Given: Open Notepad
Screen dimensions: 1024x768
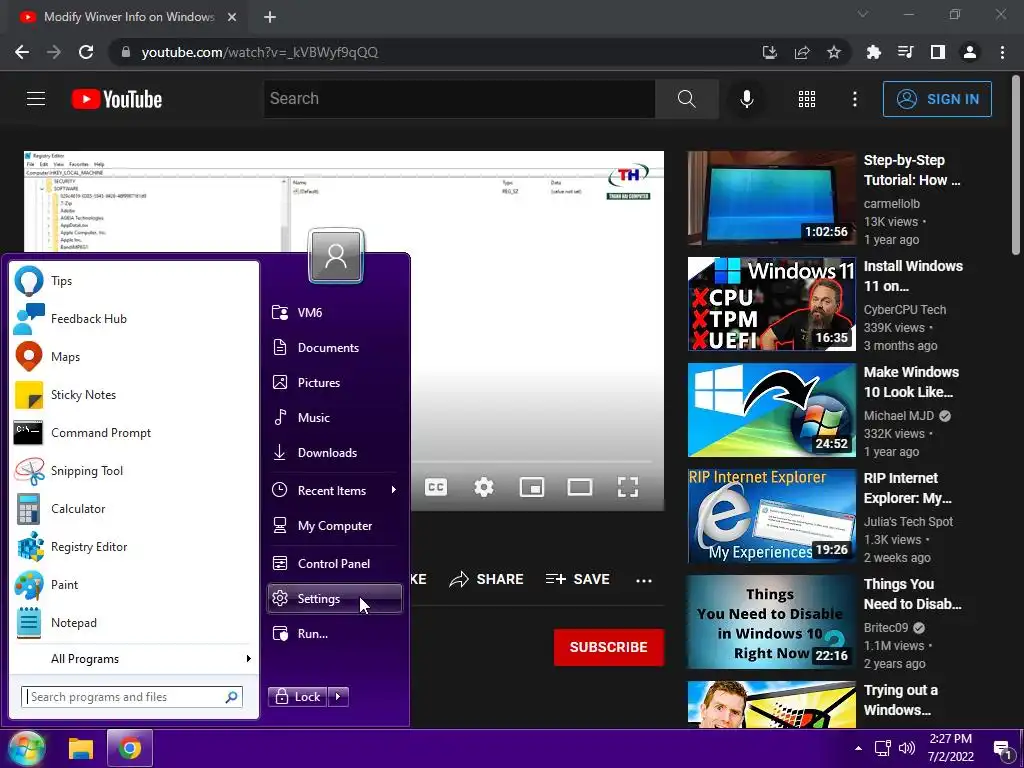Looking at the screenshot, I should [x=134, y=622].
